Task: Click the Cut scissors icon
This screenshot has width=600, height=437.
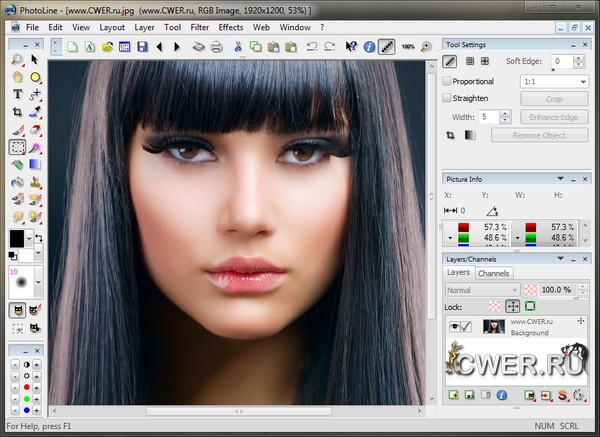Action: coord(239,46)
